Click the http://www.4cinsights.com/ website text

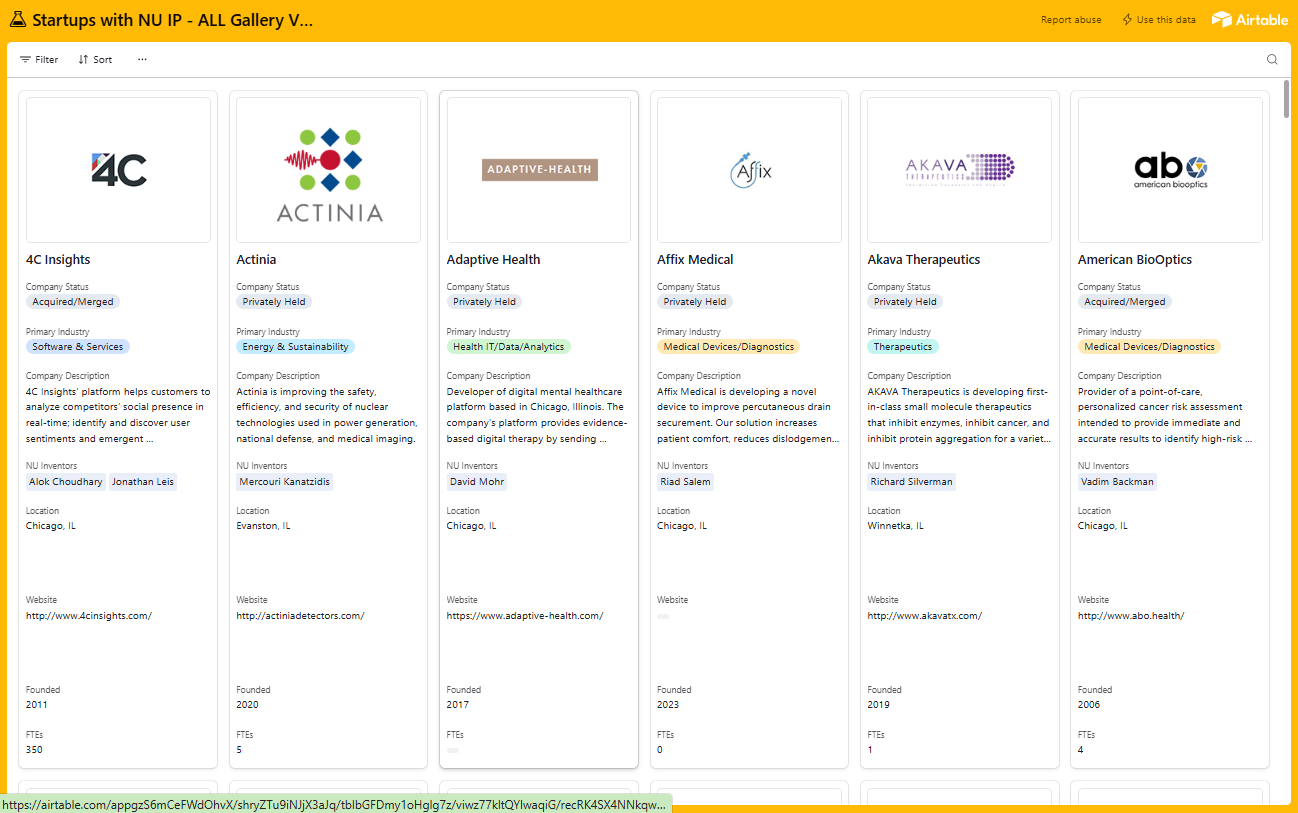[89, 616]
